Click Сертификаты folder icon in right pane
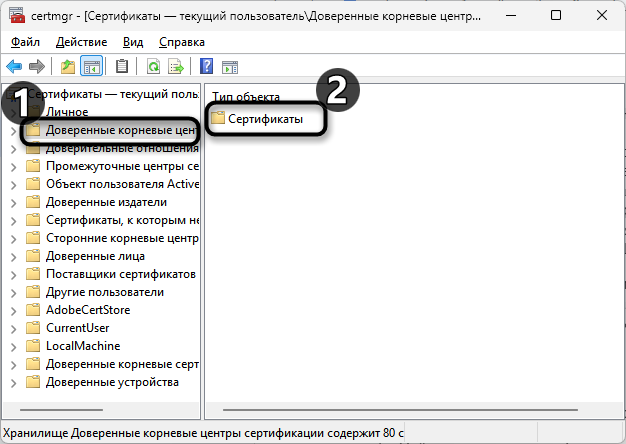626x444 pixels. point(218,118)
